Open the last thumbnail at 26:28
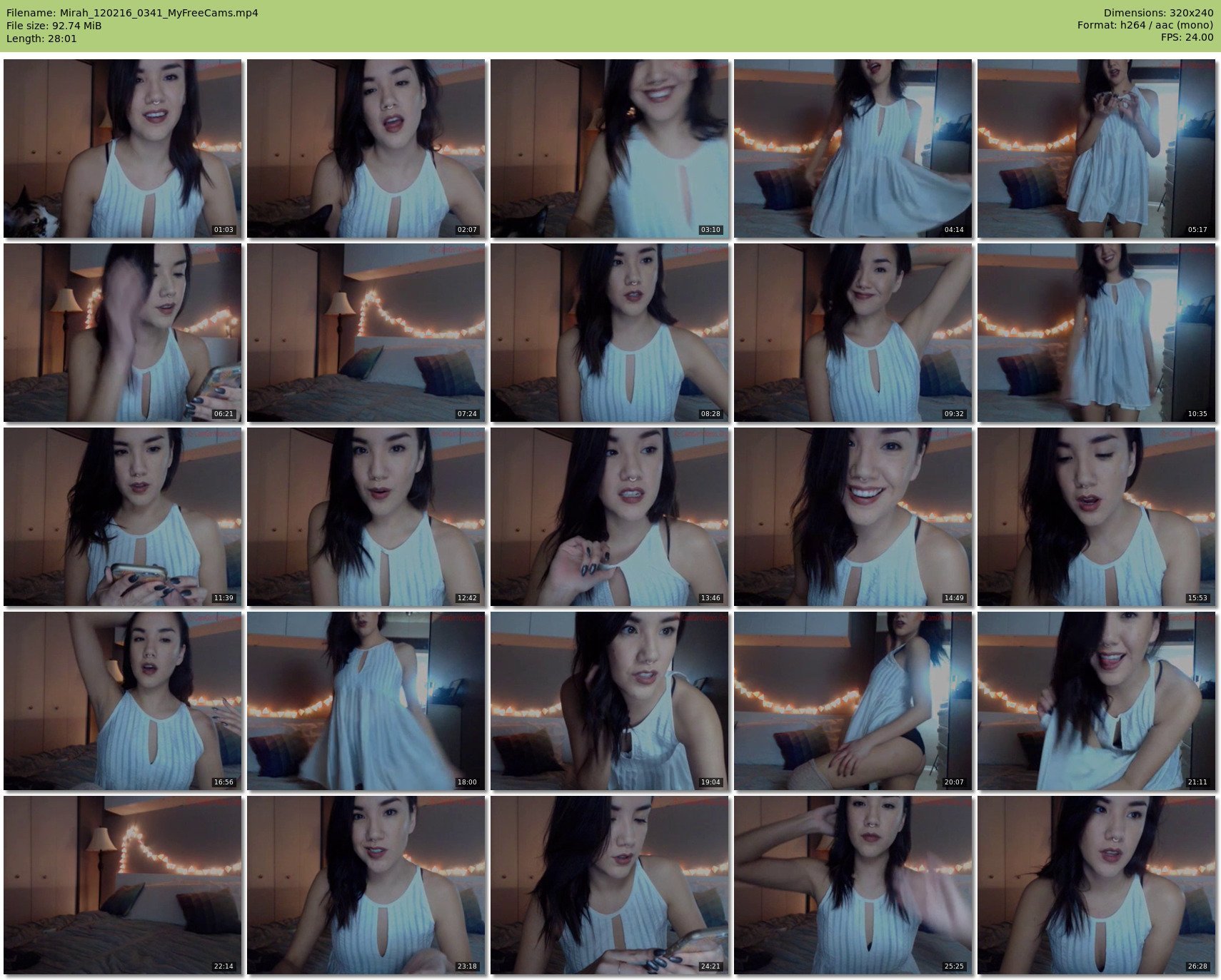The width and height of the screenshot is (1221, 980). (x=1097, y=885)
